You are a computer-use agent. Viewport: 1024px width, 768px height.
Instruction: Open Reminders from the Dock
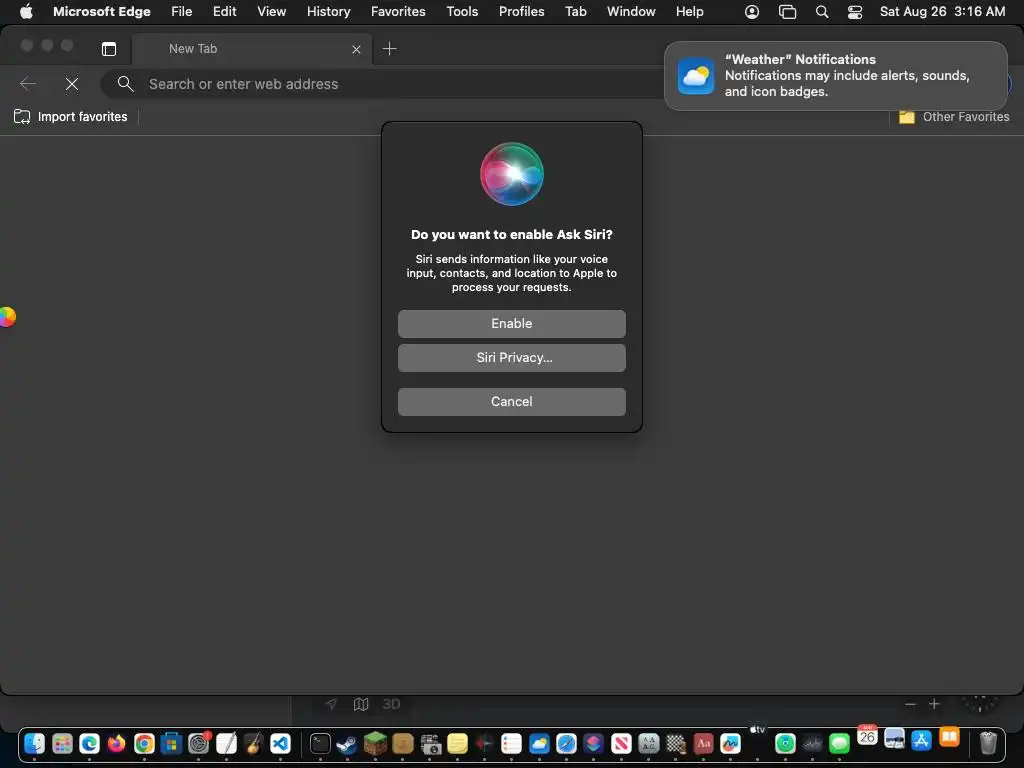pos(511,743)
